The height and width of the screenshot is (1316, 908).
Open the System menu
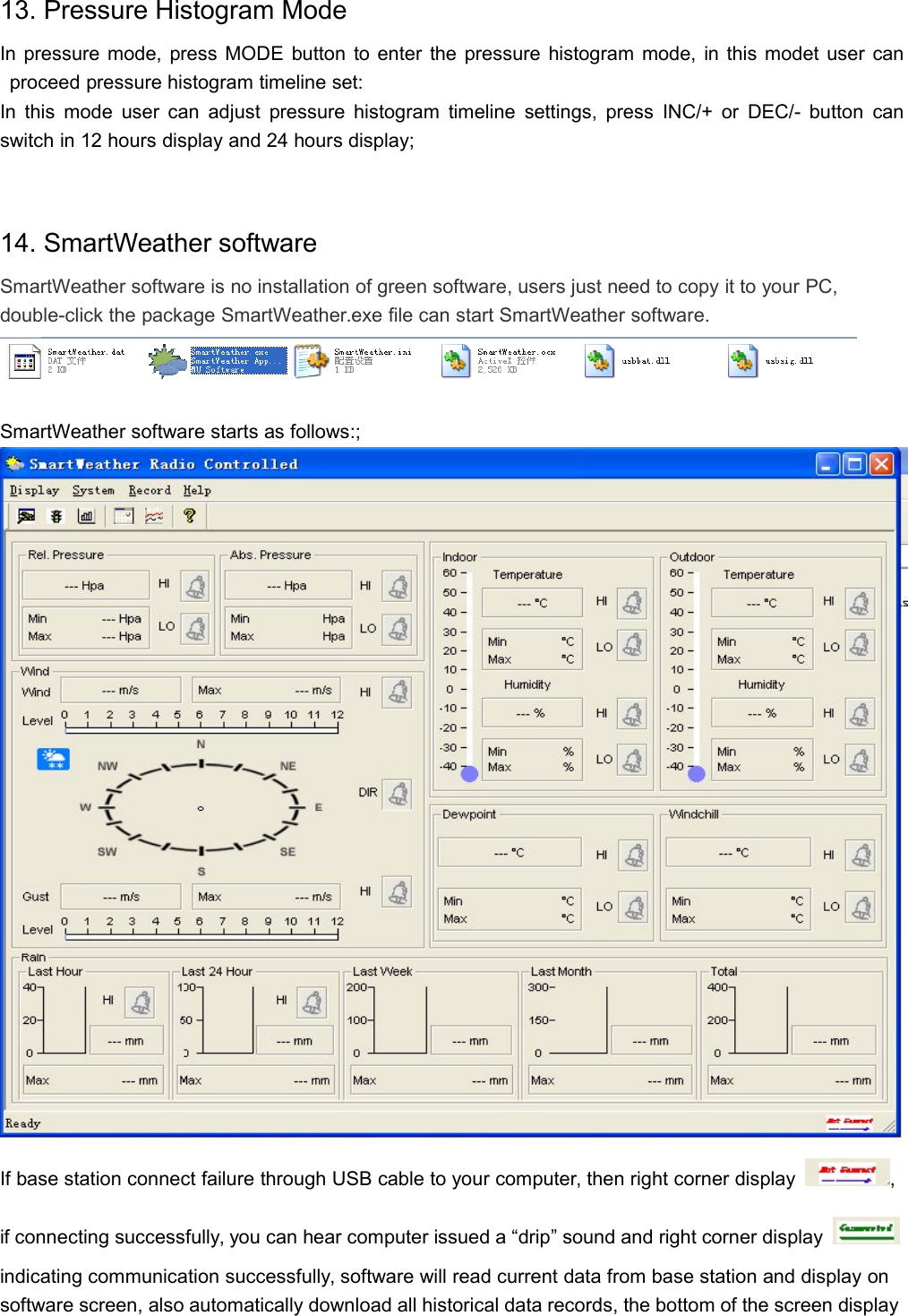93,490
